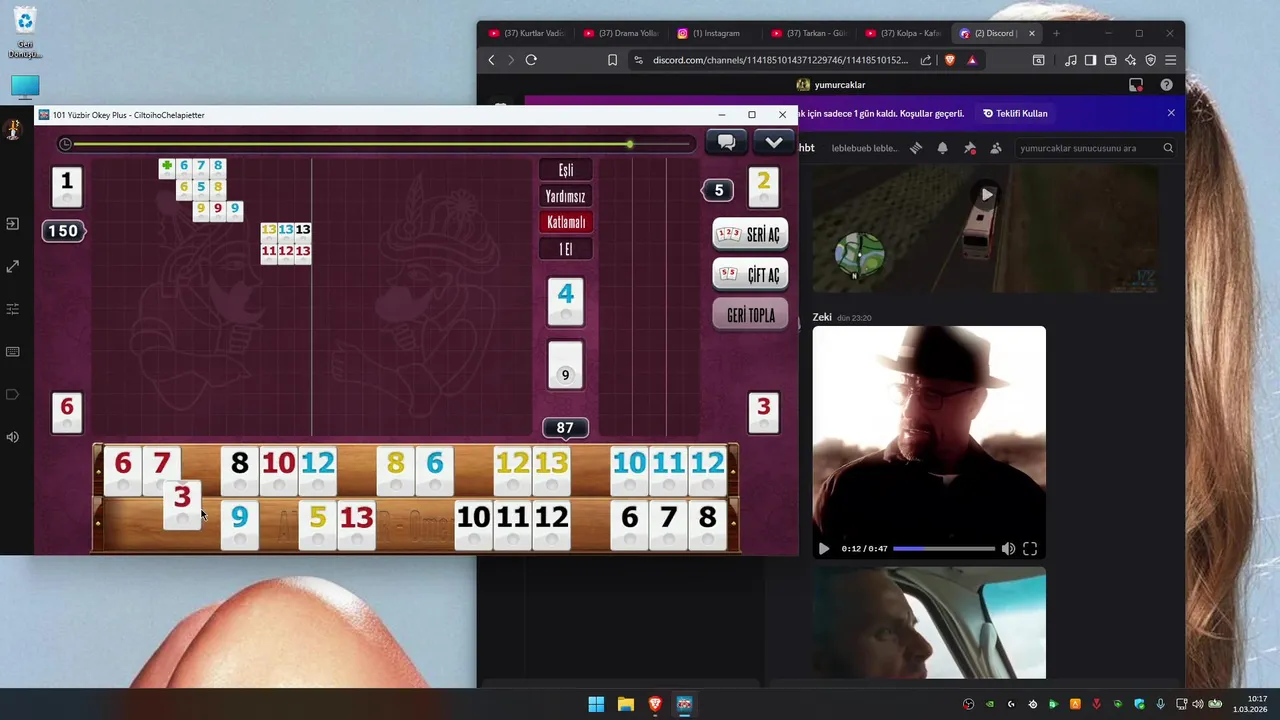Reload the Discord page

coord(531,60)
